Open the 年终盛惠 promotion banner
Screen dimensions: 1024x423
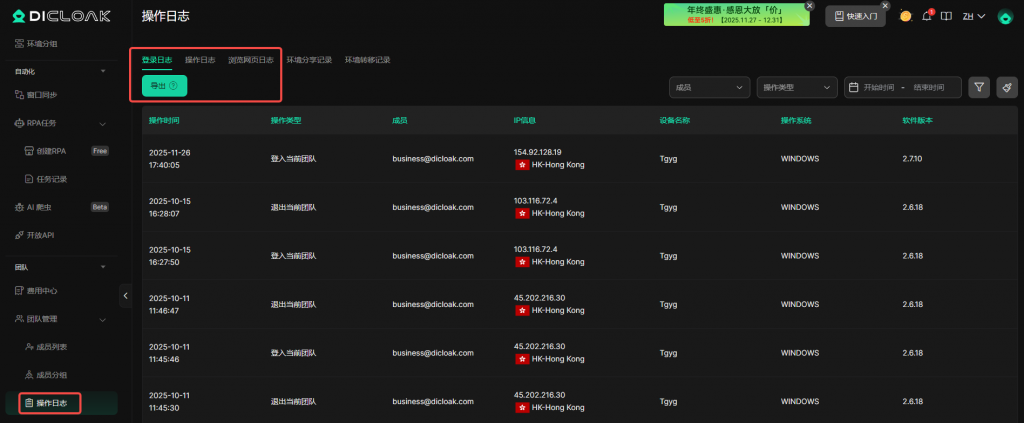(x=737, y=14)
